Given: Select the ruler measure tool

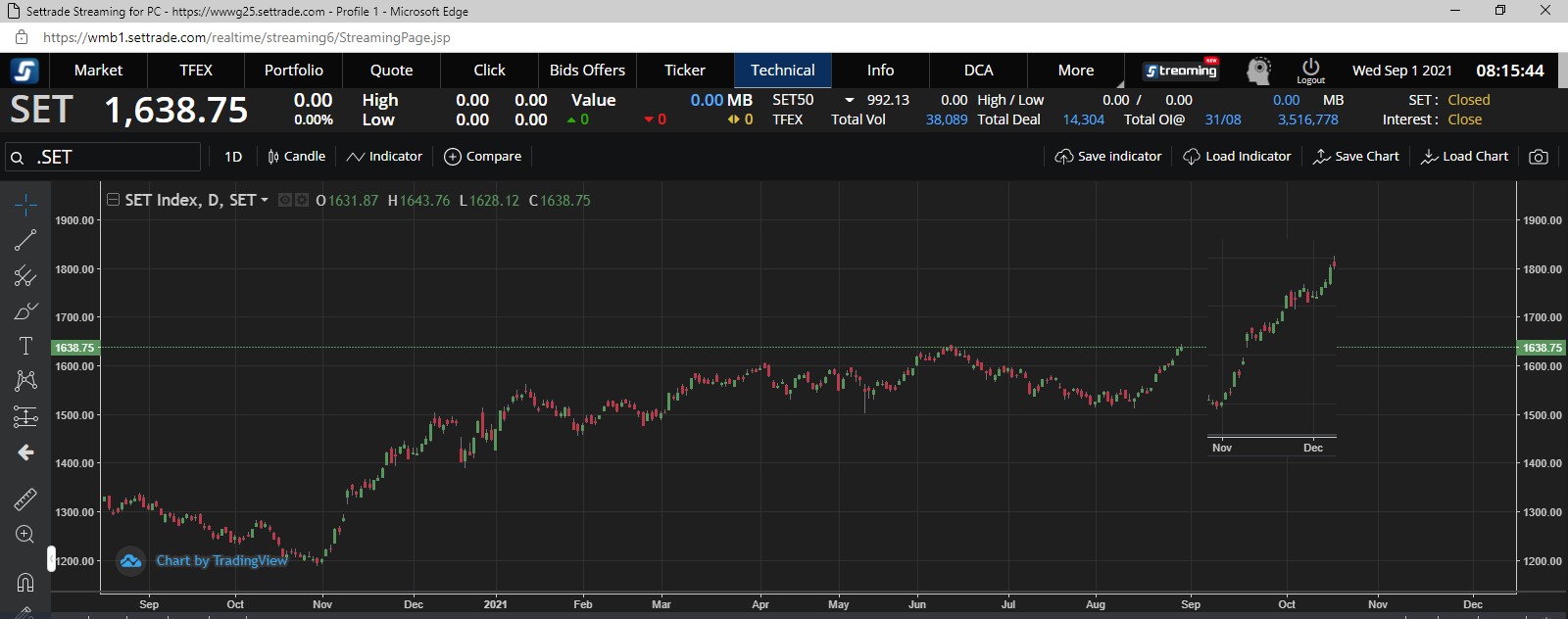Looking at the screenshot, I should [25, 500].
